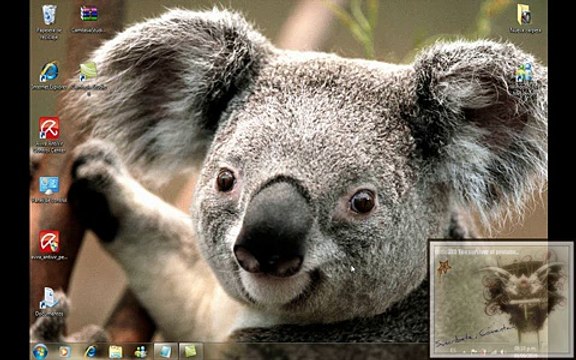Click the translucent preview window with creature artwork
The height and width of the screenshot is (360, 576).
[x=501, y=299]
